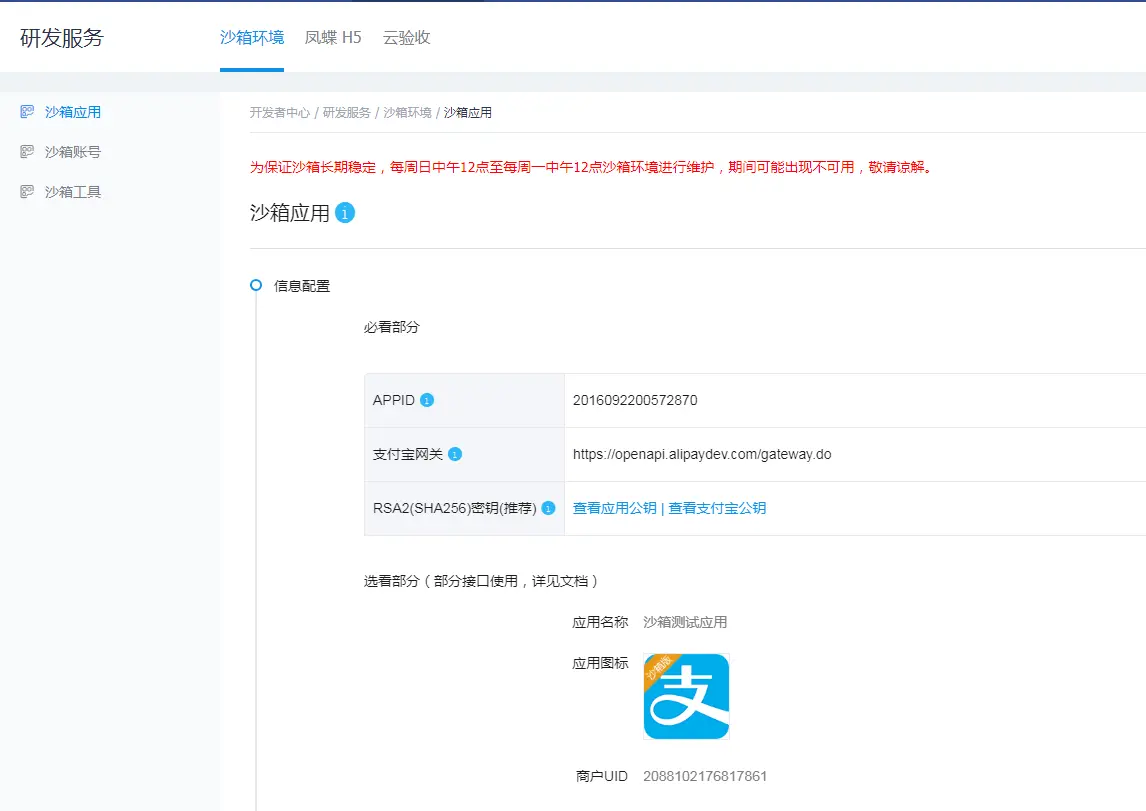Click info icon beside 沙箱应用 heading

tap(345, 213)
